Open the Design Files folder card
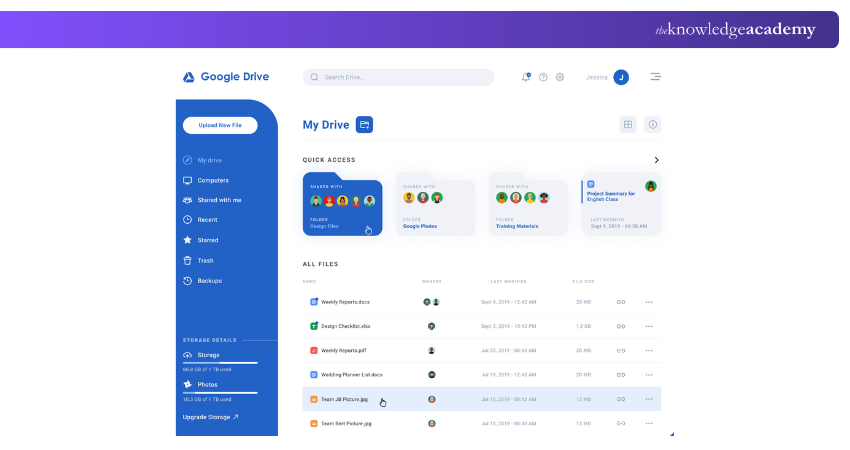The image size is (850, 450). 343,204
